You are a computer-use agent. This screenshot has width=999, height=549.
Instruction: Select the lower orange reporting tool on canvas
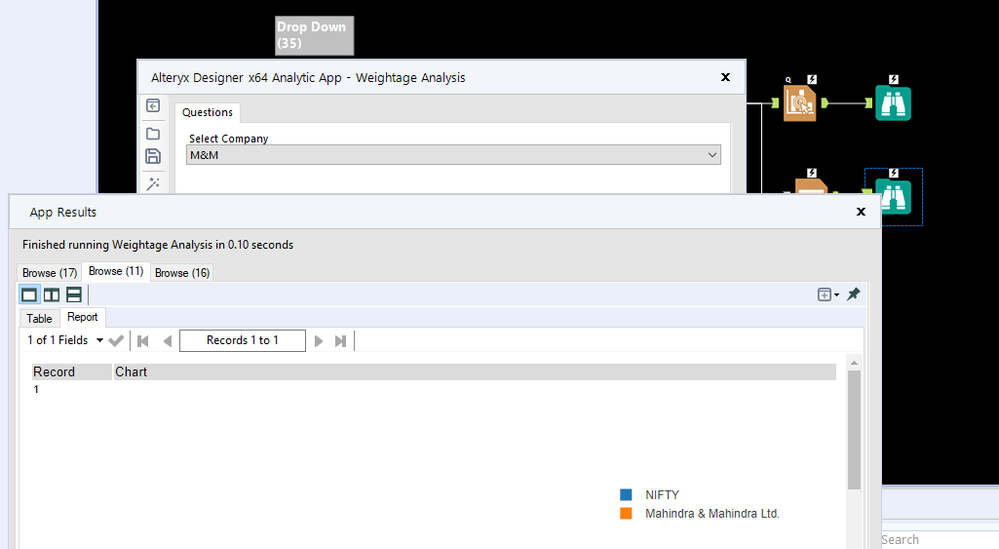[811, 186]
